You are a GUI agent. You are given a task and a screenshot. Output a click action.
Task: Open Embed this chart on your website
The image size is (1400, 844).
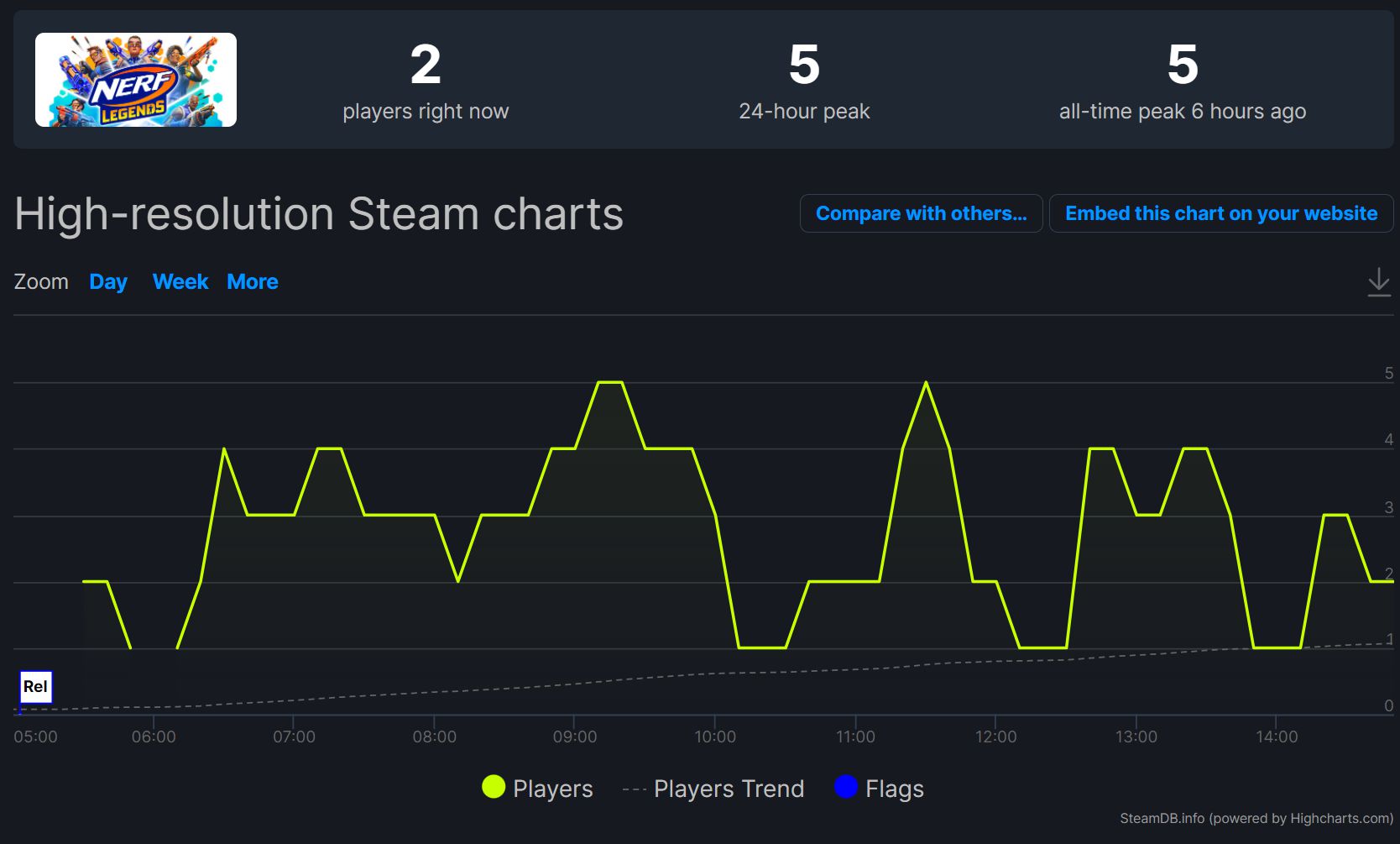point(1221,213)
